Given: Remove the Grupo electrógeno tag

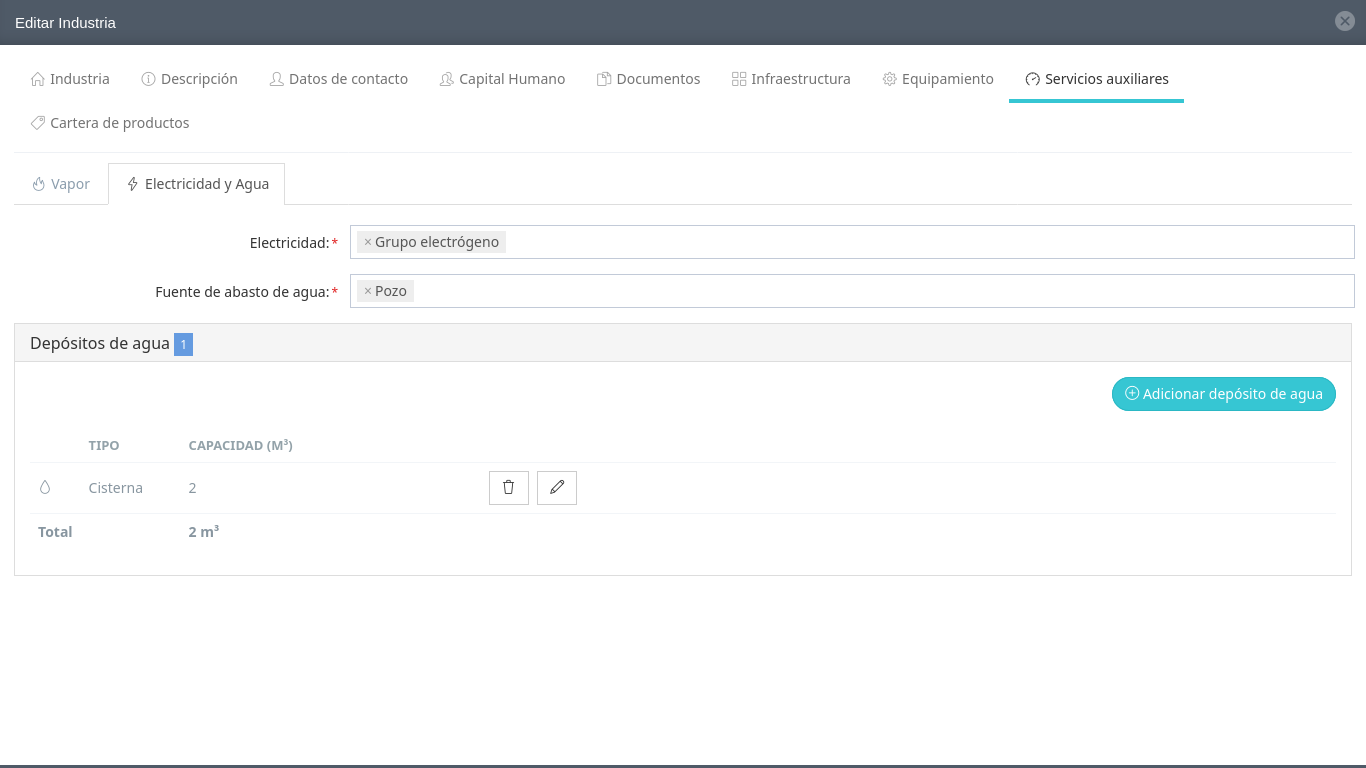Looking at the screenshot, I should pyautogui.click(x=368, y=242).
